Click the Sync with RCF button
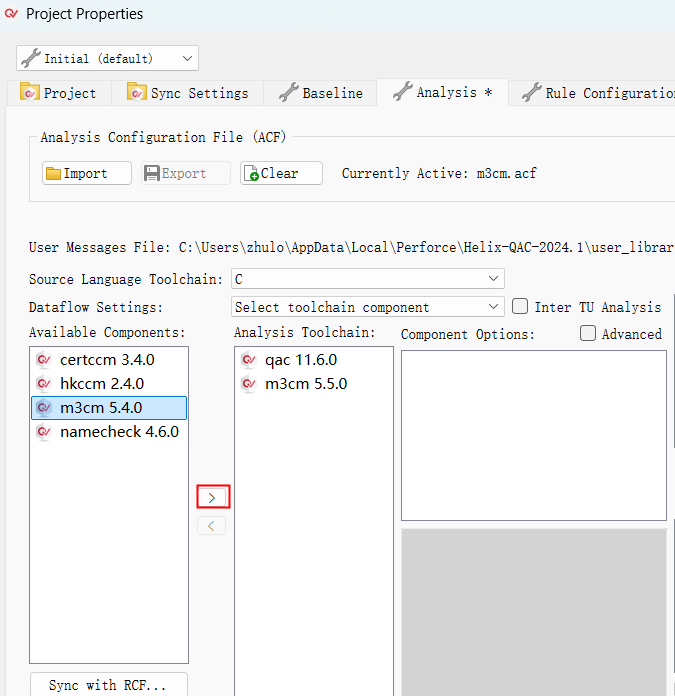This screenshot has height=696, width=675. click(108, 685)
